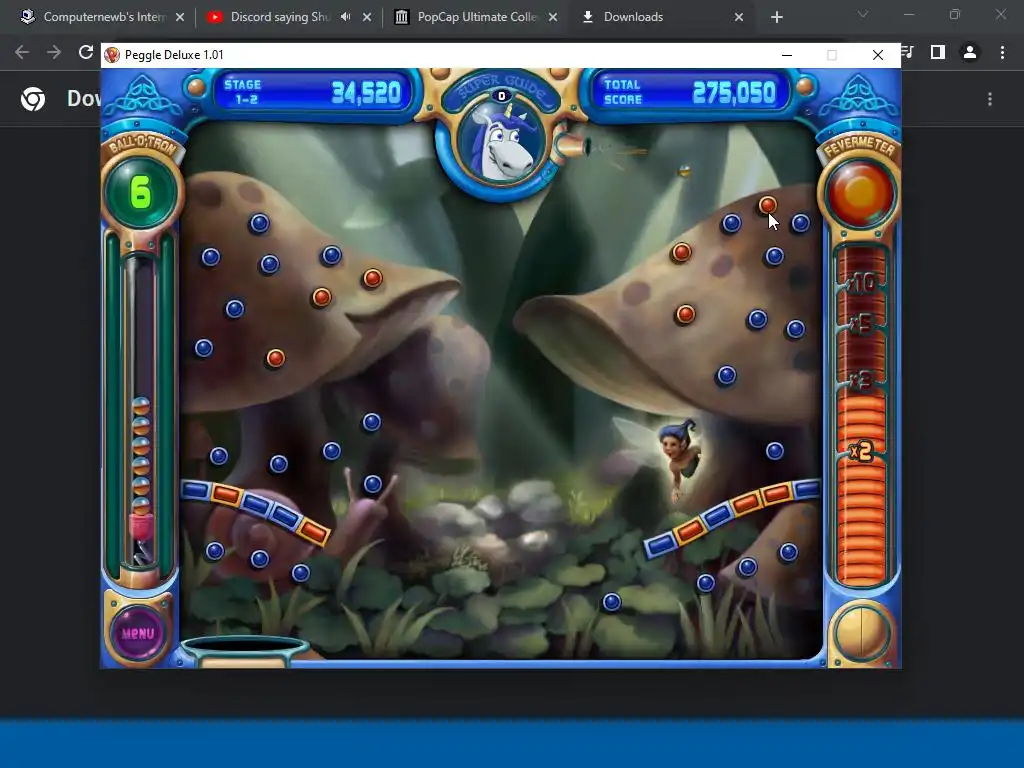Click the ball launcher cannon

[x=573, y=147]
